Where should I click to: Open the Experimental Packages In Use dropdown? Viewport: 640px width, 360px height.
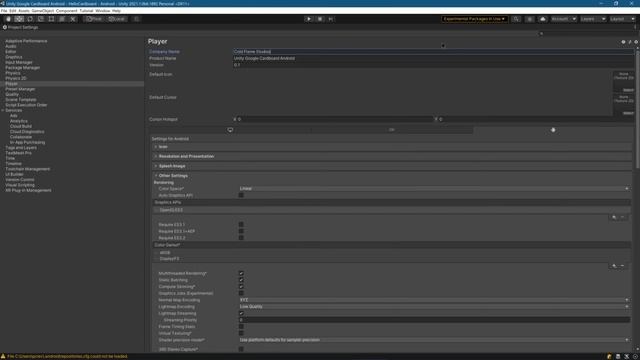(x=474, y=19)
